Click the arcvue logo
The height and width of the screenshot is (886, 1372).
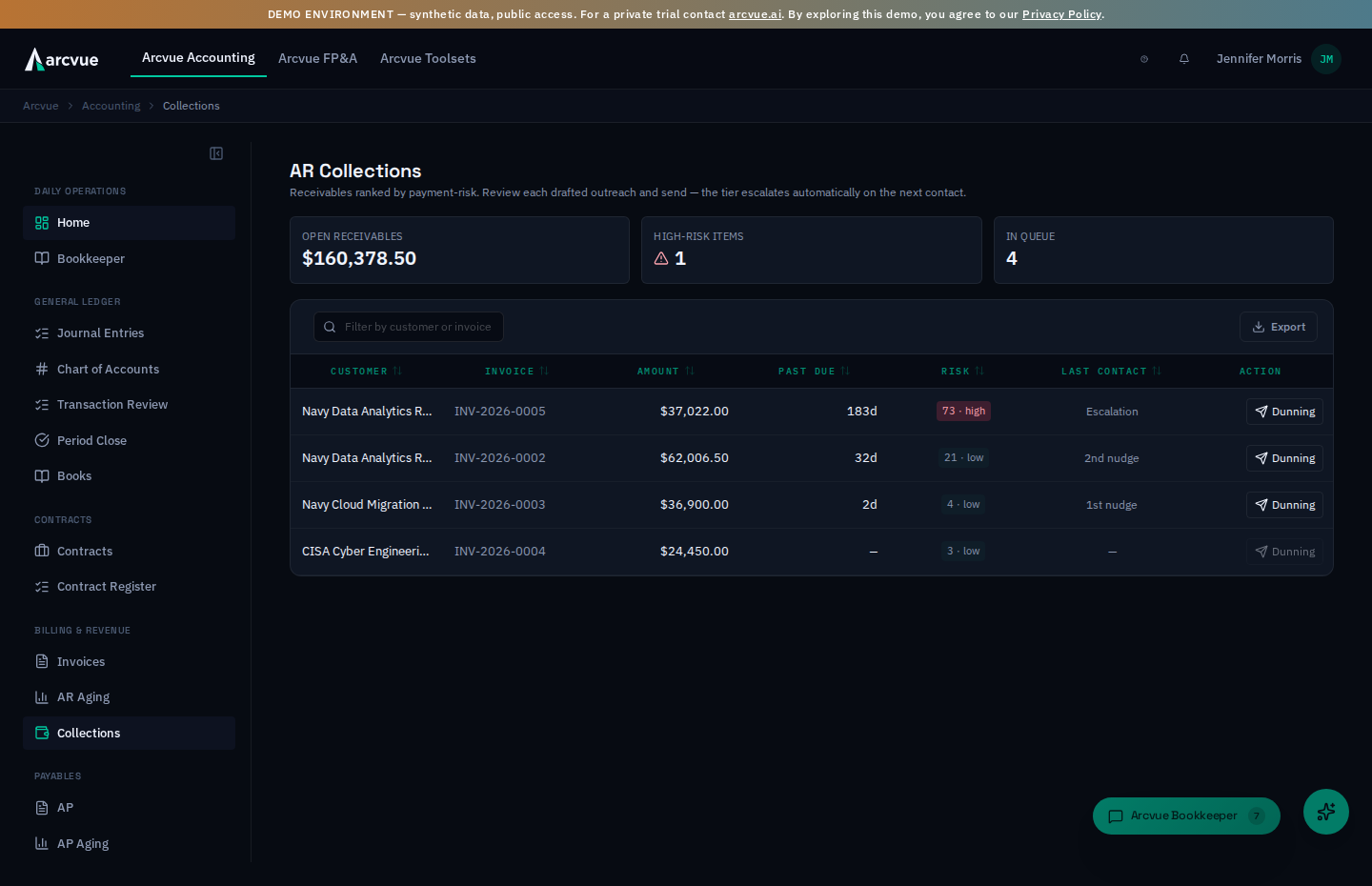tap(62, 59)
